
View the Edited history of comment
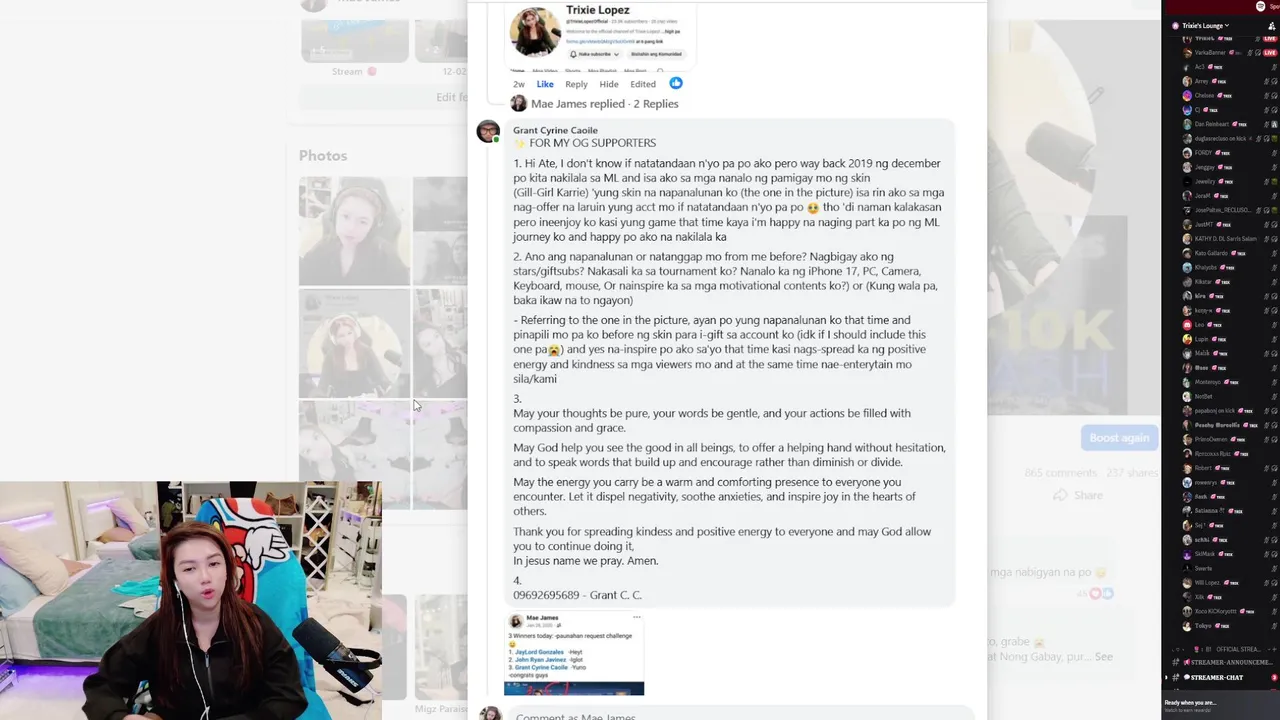pos(643,84)
